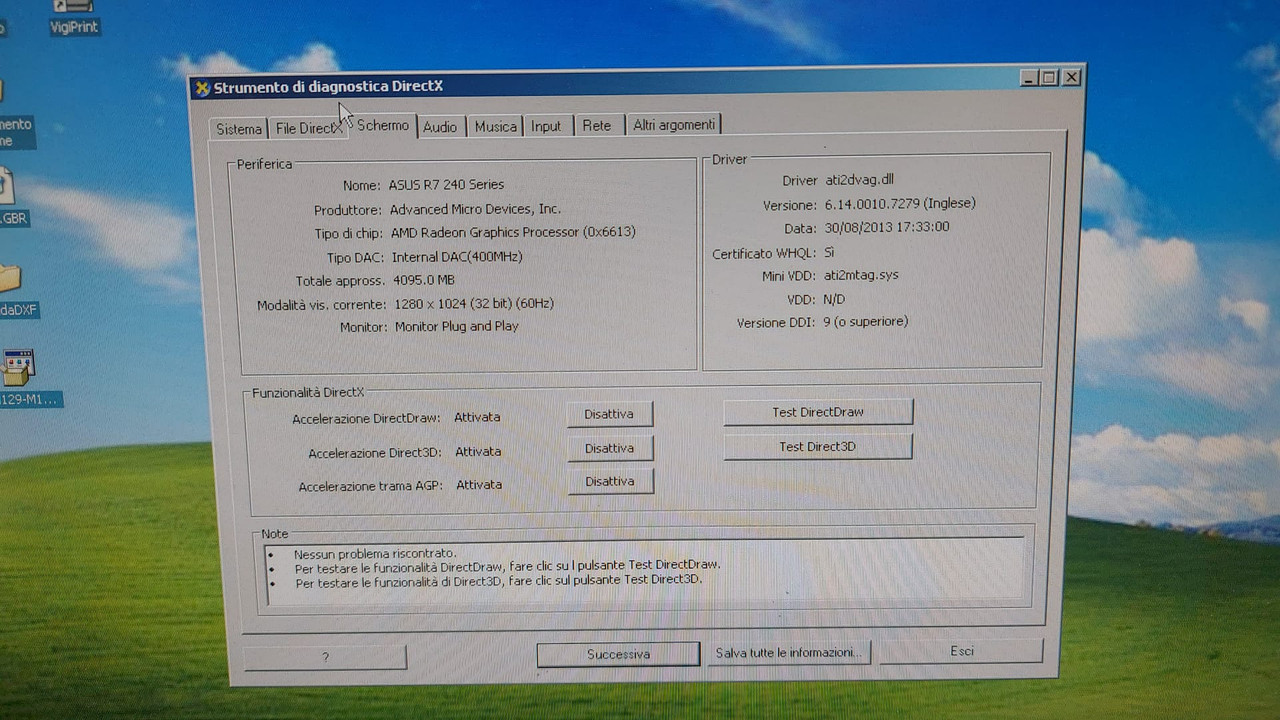This screenshot has width=1280, height=720.
Task: Click the note Nessun problema riscontrato
Action: (375, 554)
